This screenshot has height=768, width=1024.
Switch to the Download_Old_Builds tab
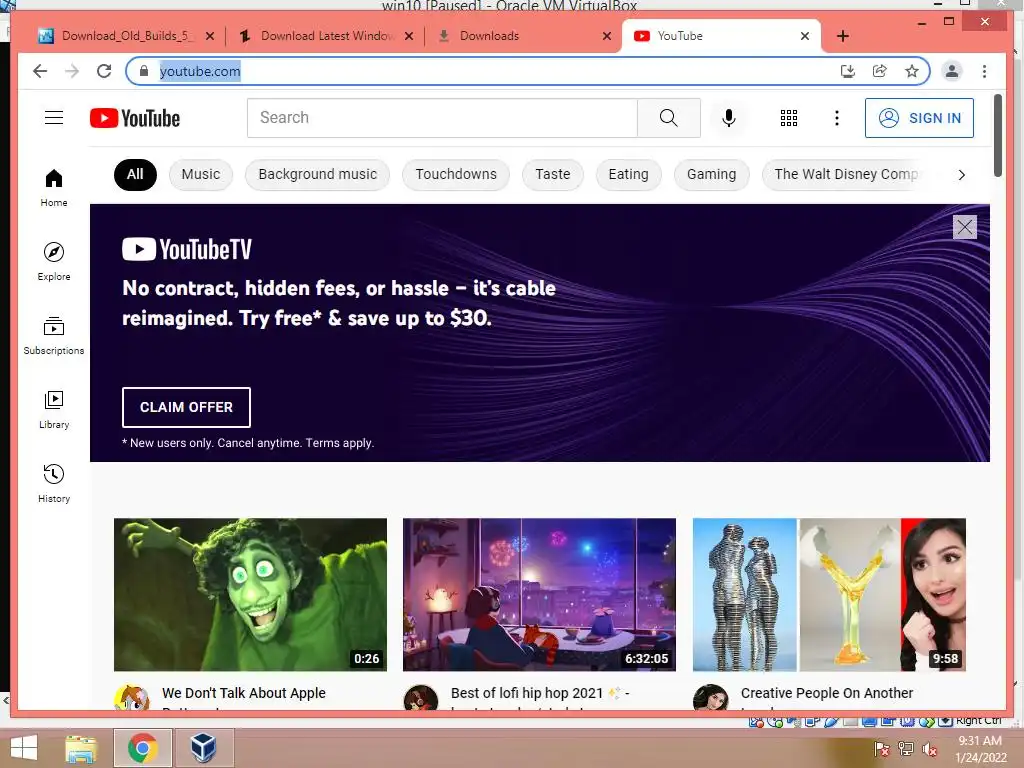tap(126, 36)
